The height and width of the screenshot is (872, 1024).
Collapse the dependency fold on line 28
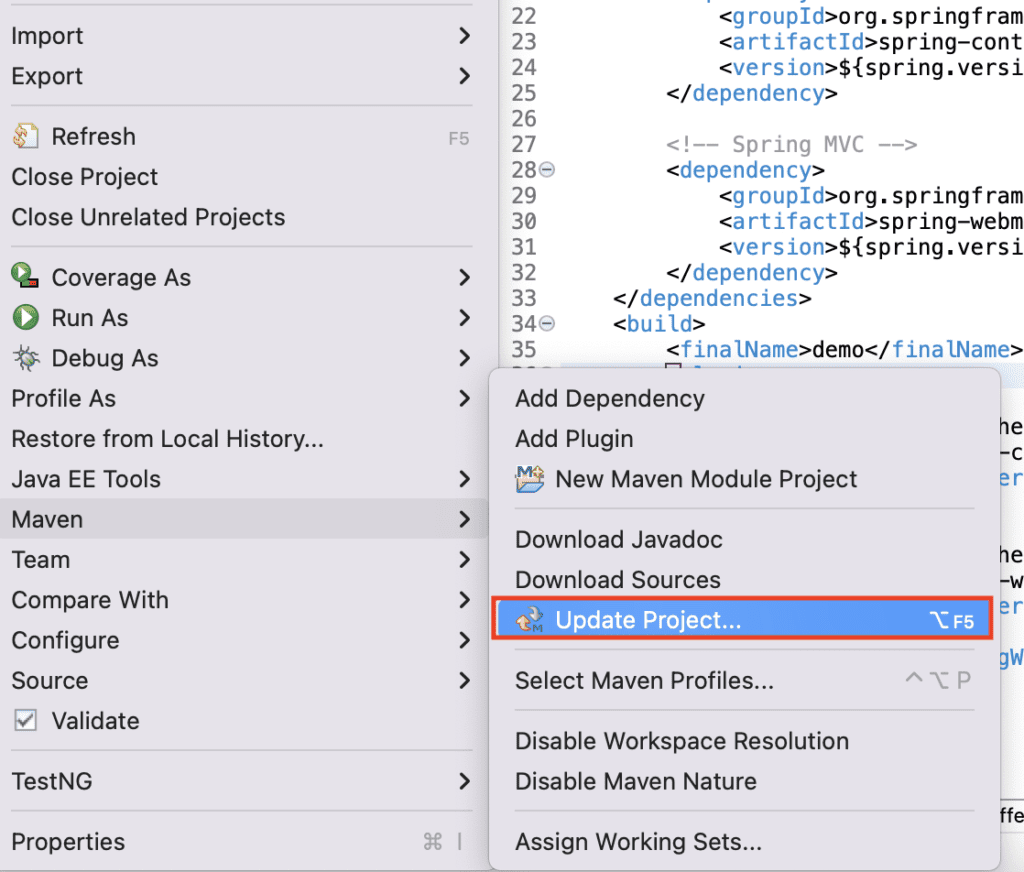tap(547, 170)
